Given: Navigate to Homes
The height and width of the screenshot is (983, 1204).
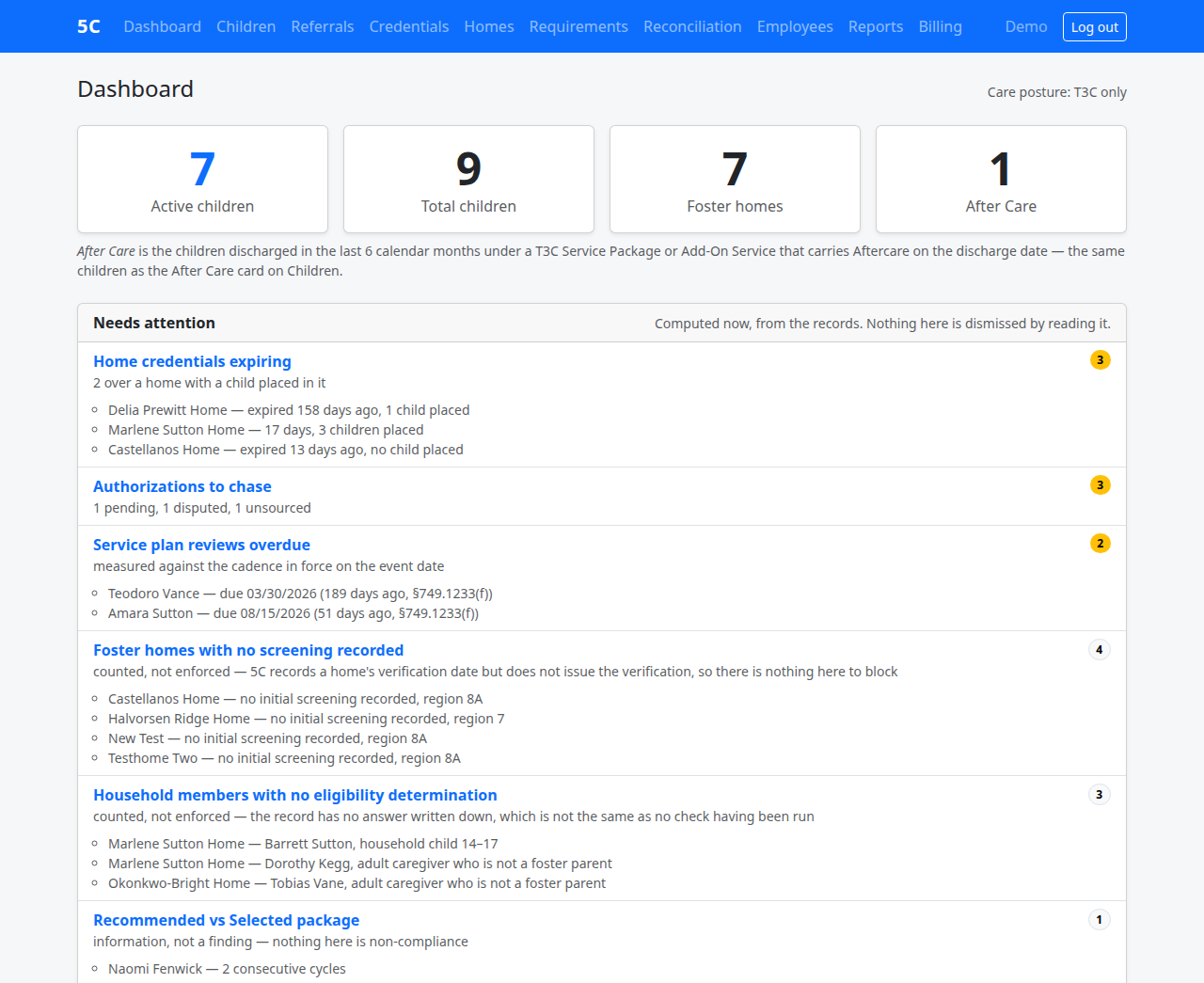Looking at the screenshot, I should pyautogui.click(x=489, y=26).
